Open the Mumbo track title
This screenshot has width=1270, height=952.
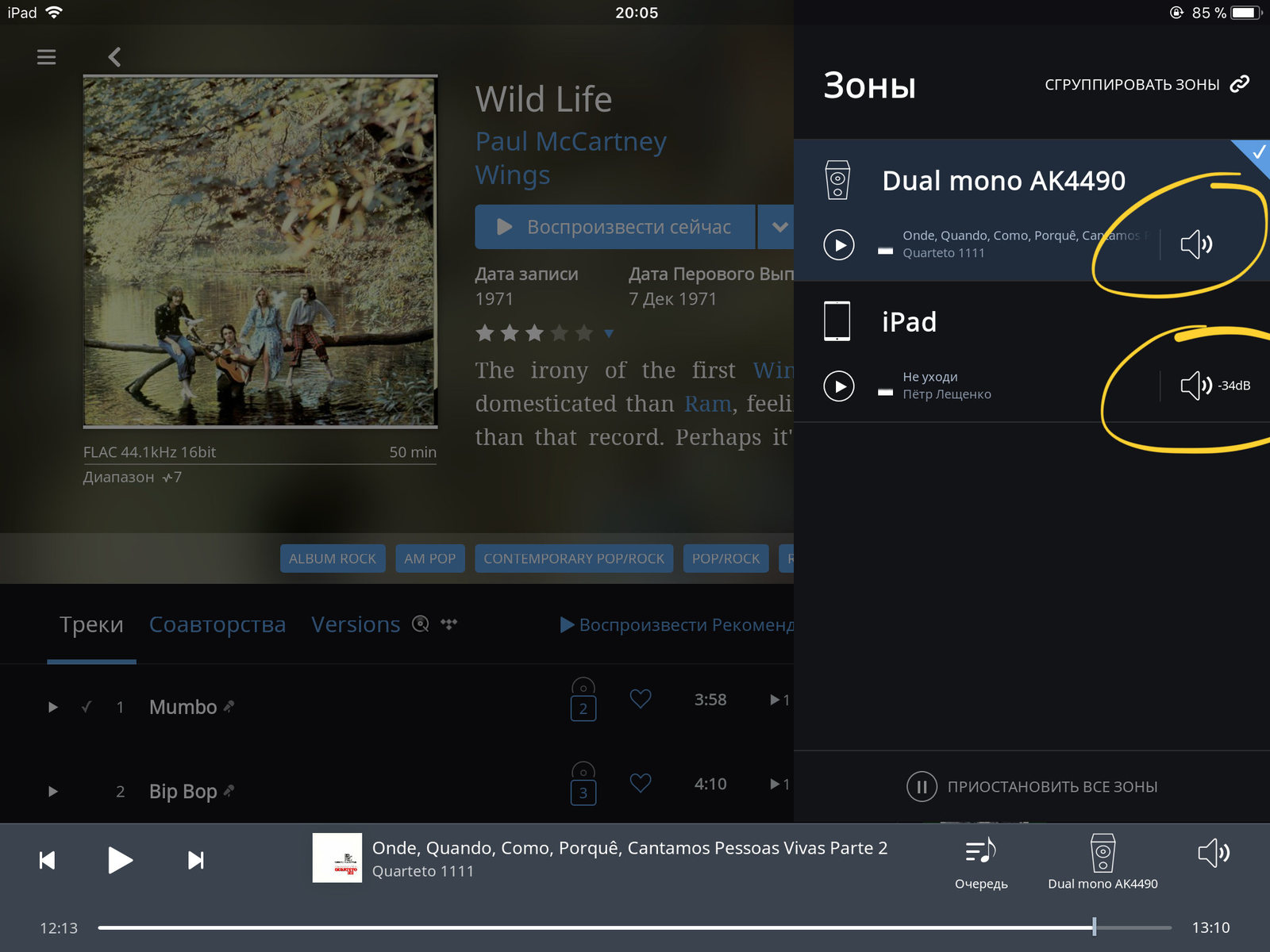click(x=183, y=707)
